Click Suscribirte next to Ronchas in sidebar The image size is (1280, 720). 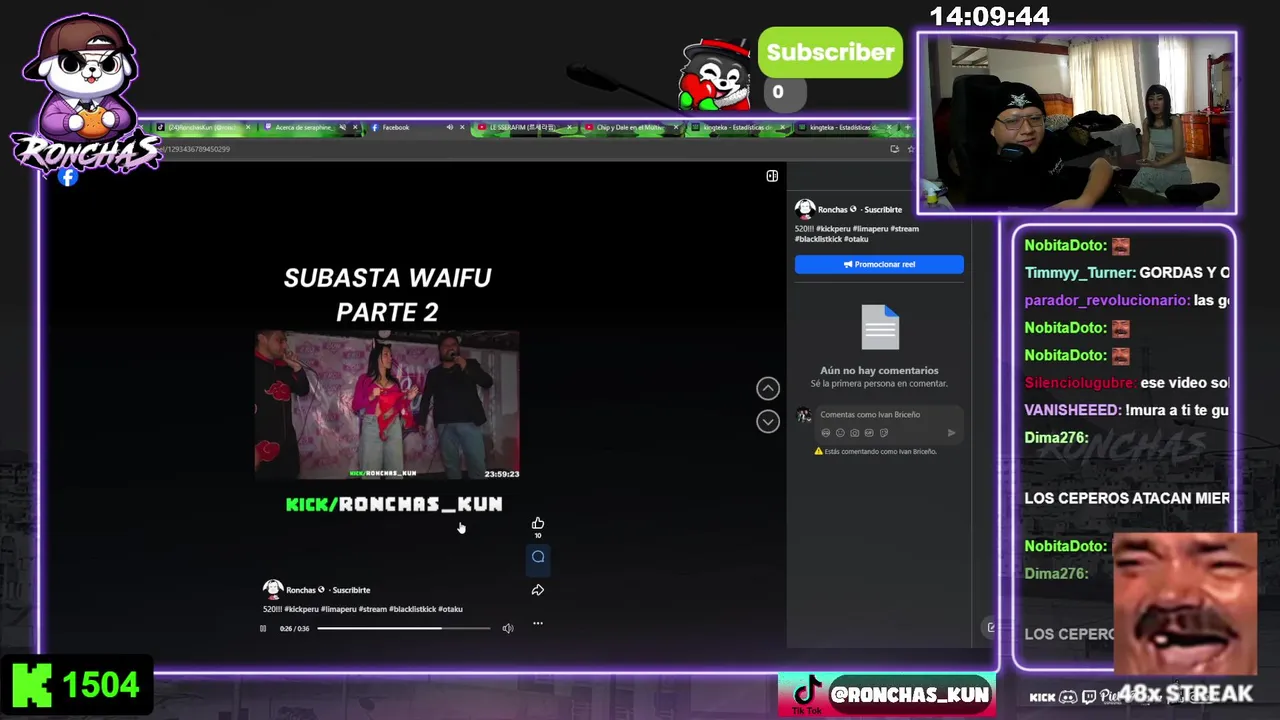point(883,209)
